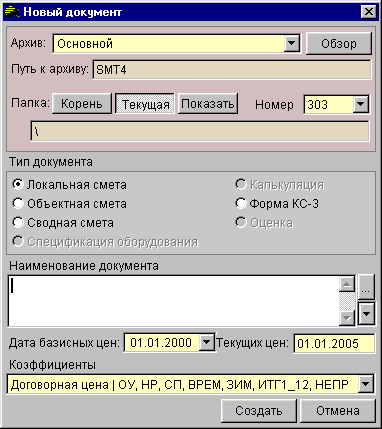382x429 pixels.
Task: Click the Отмена button
Action: click(338, 411)
